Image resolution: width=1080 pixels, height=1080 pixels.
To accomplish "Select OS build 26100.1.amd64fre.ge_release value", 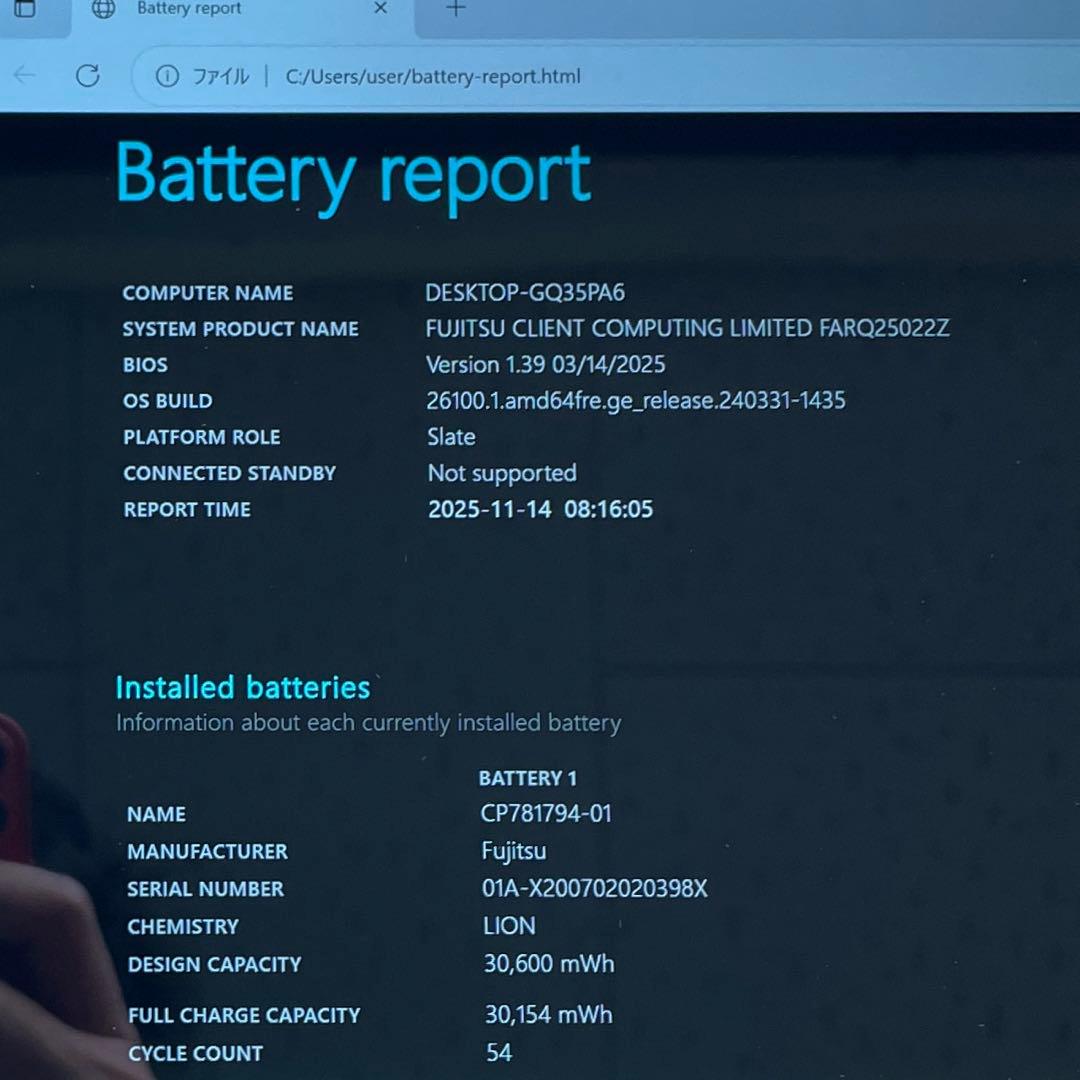I will point(636,401).
